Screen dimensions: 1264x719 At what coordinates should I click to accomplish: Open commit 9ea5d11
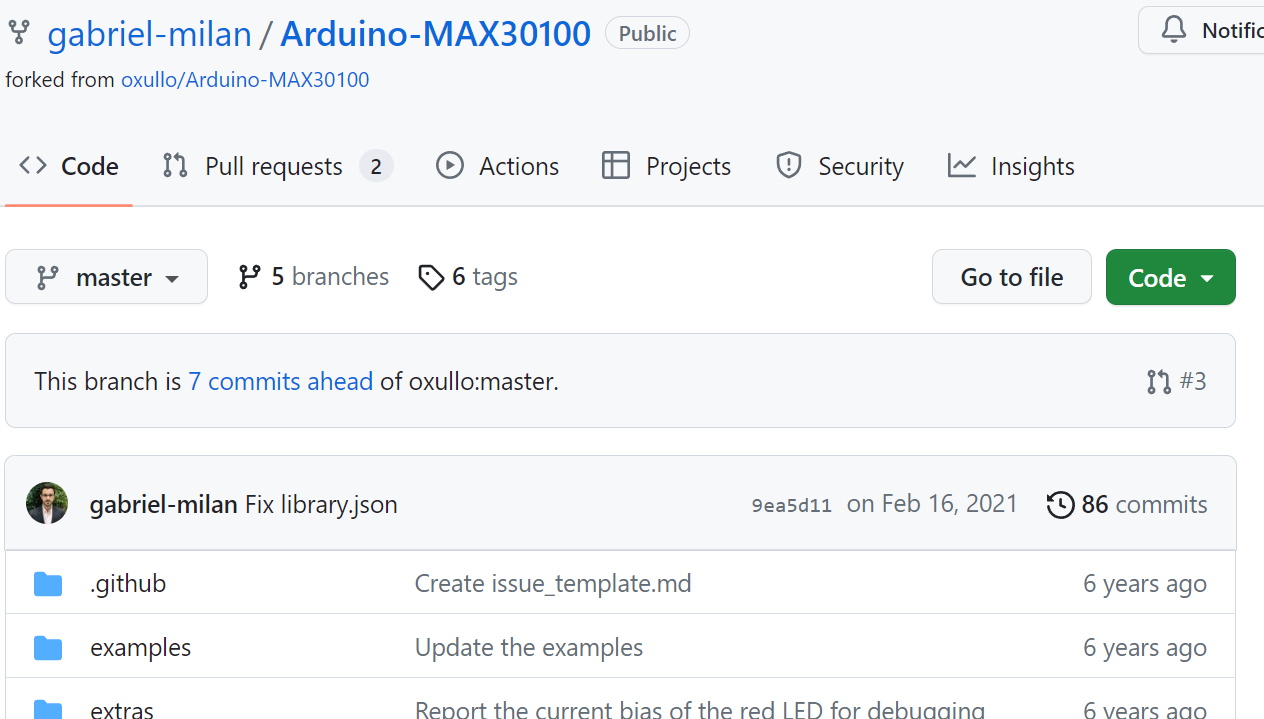[791, 504]
